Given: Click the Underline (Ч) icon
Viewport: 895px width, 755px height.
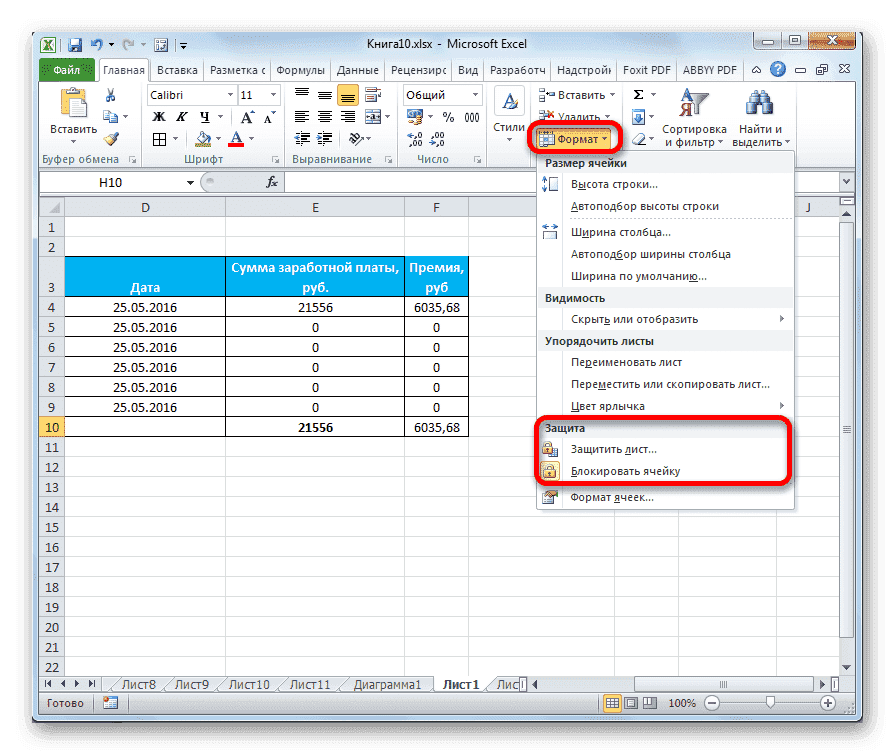Looking at the screenshot, I should (203, 115).
